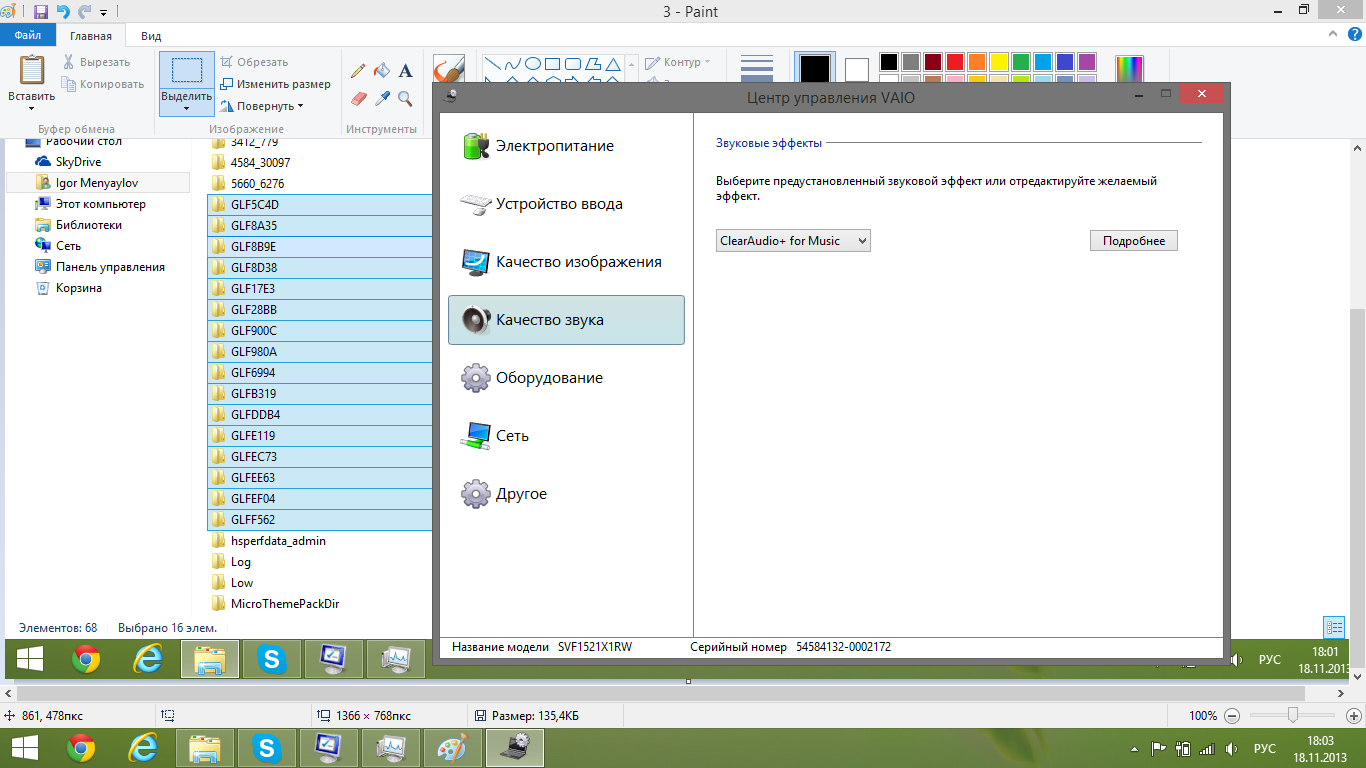Viewport: 1366px width, 768px height.
Task: Select the Color picker eyedropper tool
Action: point(382,98)
